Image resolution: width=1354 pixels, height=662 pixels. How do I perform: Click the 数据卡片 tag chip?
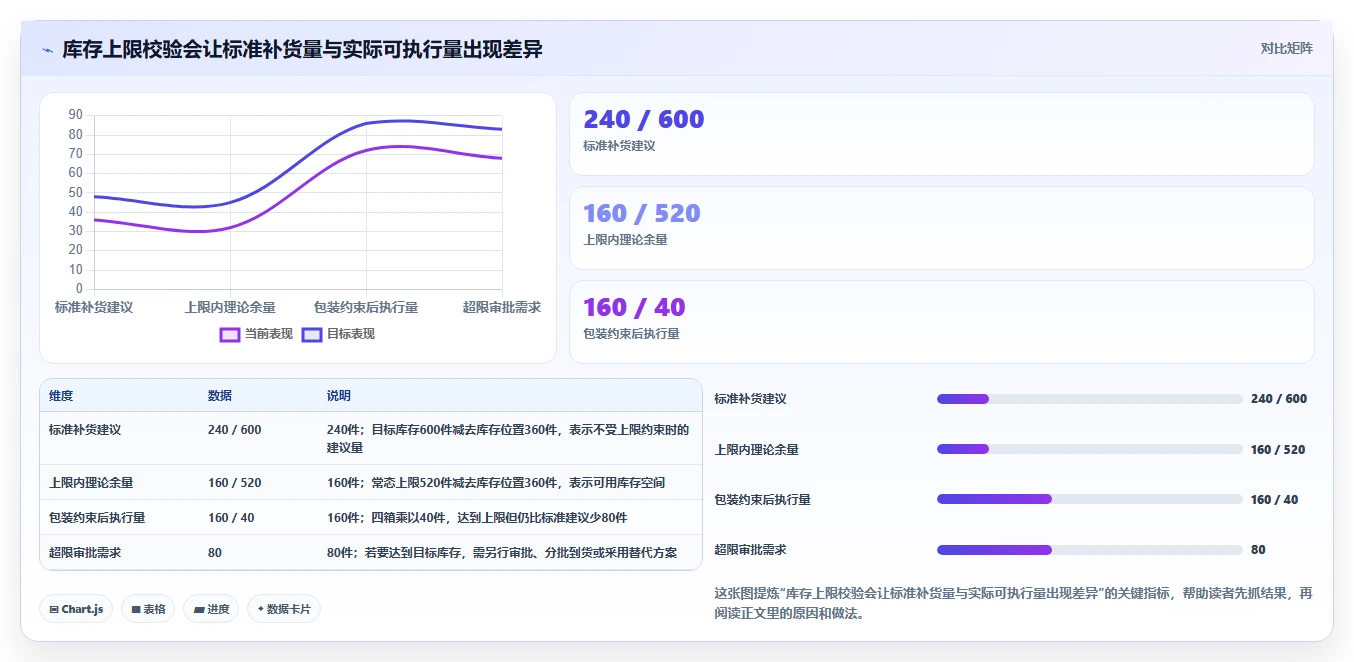tap(284, 609)
